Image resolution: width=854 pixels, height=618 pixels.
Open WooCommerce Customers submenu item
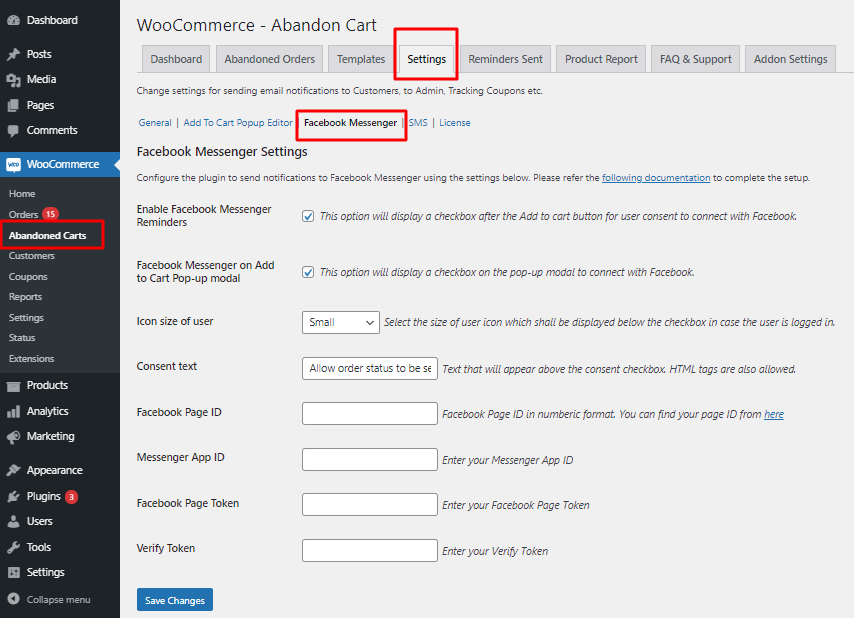(x=32, y=256)
